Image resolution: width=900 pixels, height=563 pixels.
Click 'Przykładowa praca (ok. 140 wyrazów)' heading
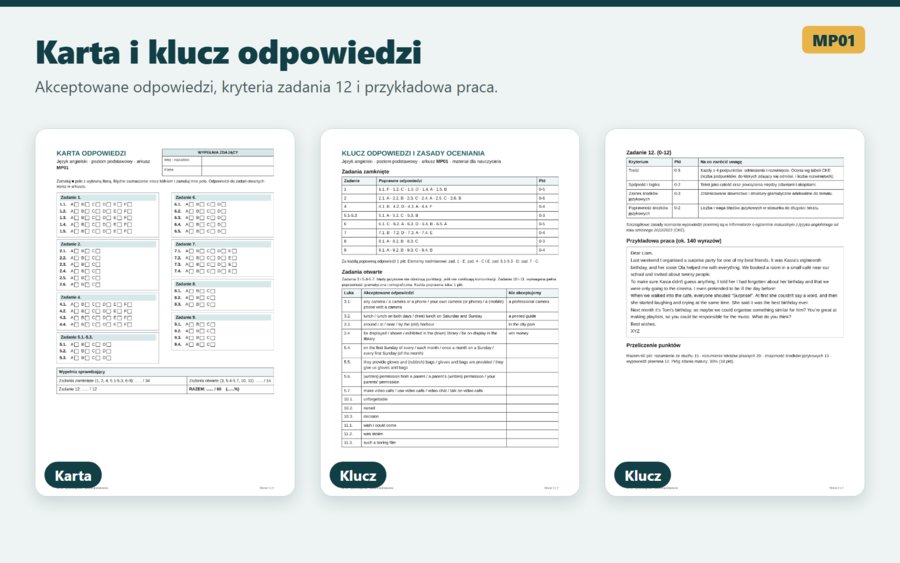(x=674, y=241)
